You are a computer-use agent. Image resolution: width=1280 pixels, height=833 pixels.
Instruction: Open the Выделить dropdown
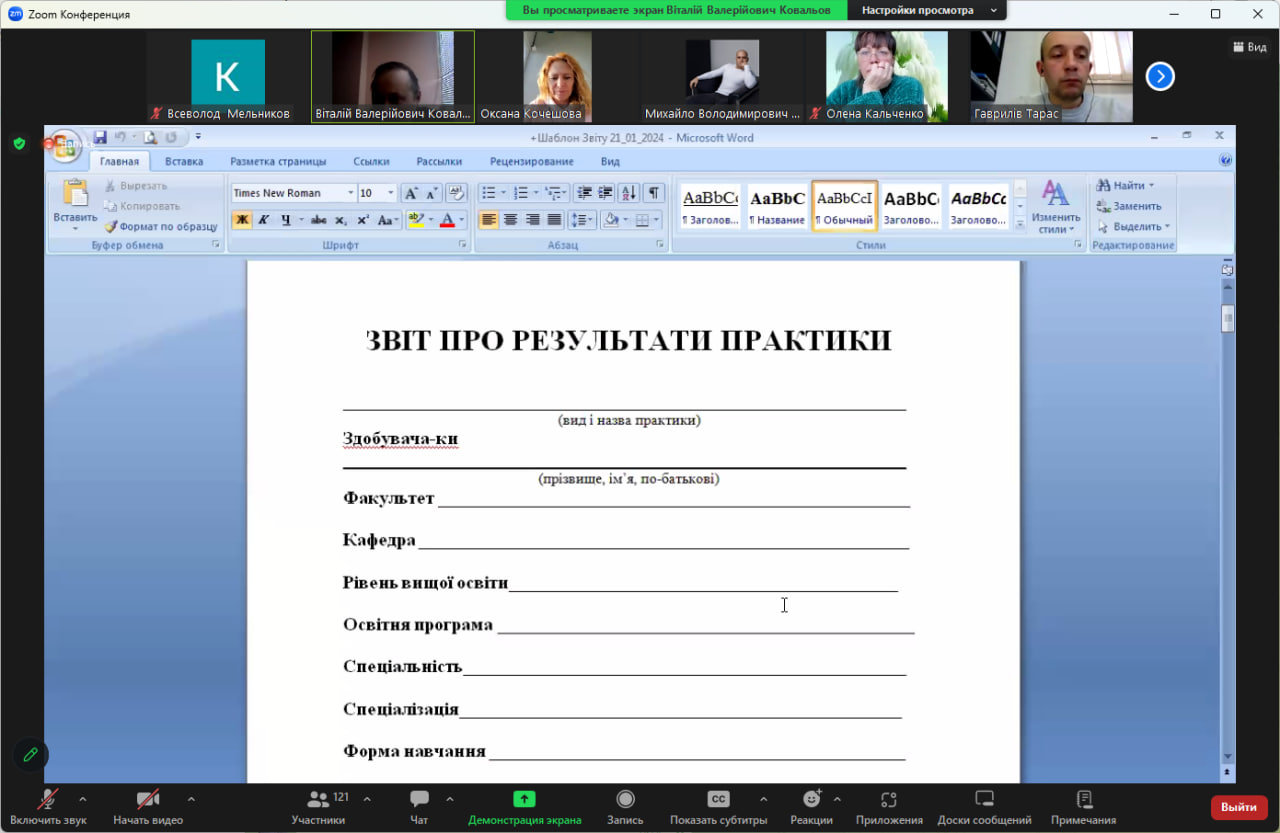(1134, 227)
